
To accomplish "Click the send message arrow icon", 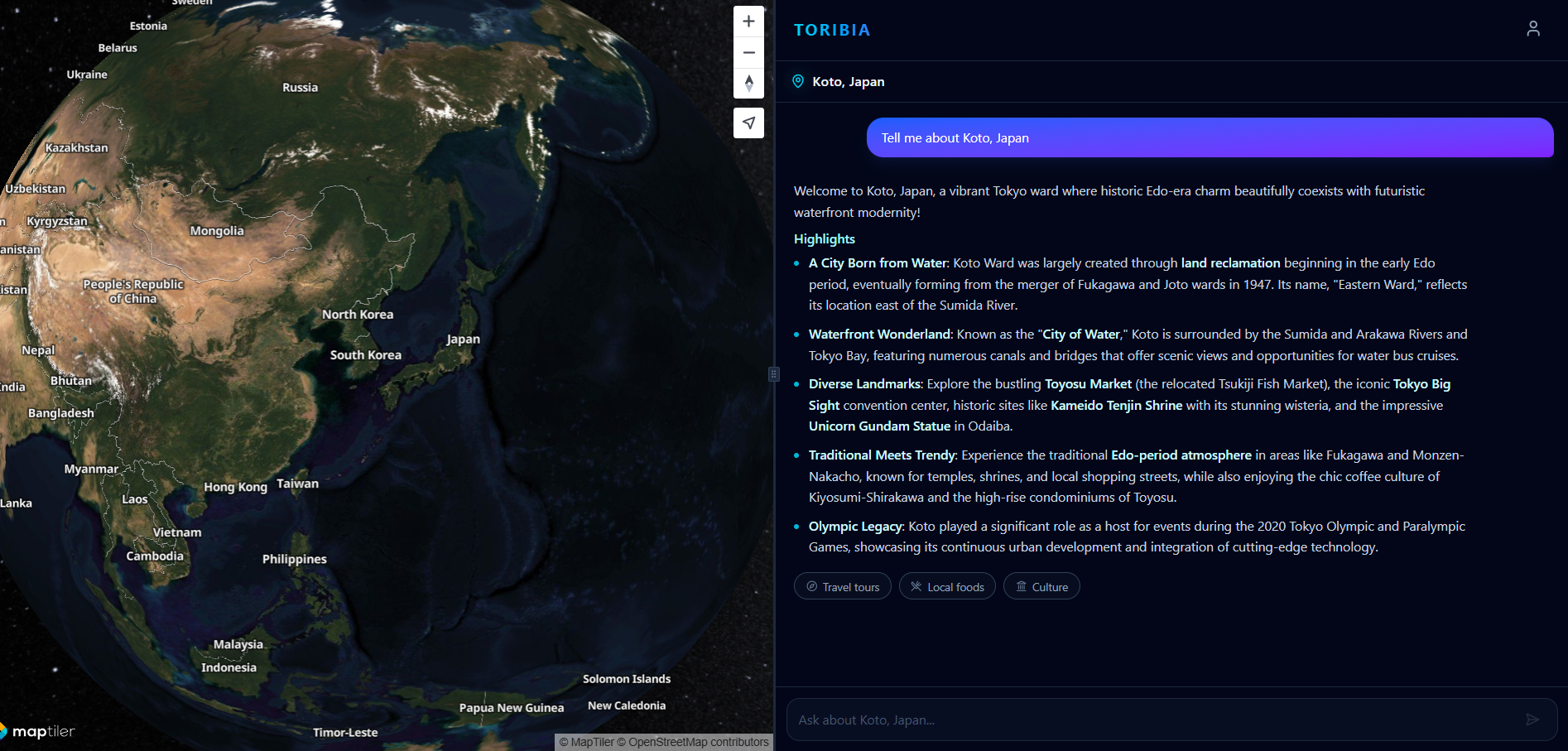I will (1532, 720).
